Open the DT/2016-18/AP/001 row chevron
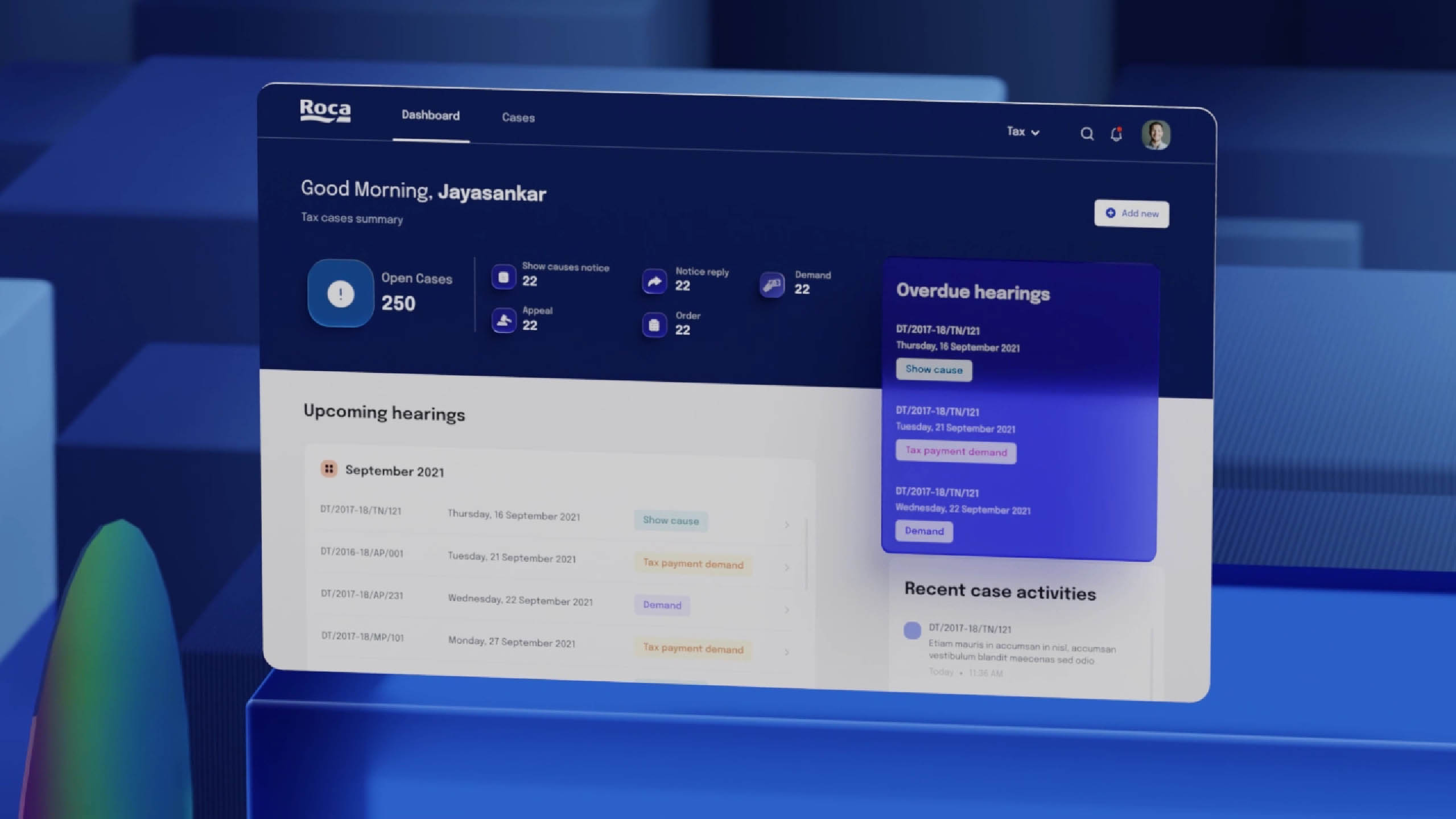Image resolution: width=1456 pixels, height=819 pixels. [787, 567]
